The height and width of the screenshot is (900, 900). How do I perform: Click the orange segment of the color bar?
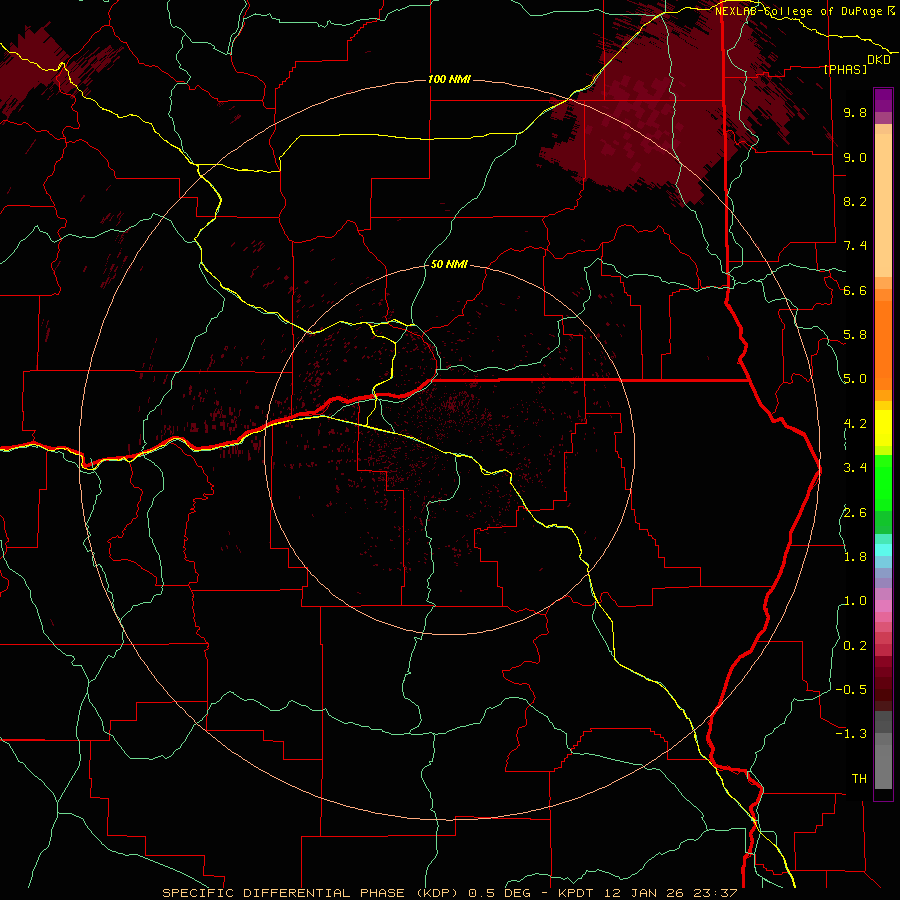(x=883, y=344)
